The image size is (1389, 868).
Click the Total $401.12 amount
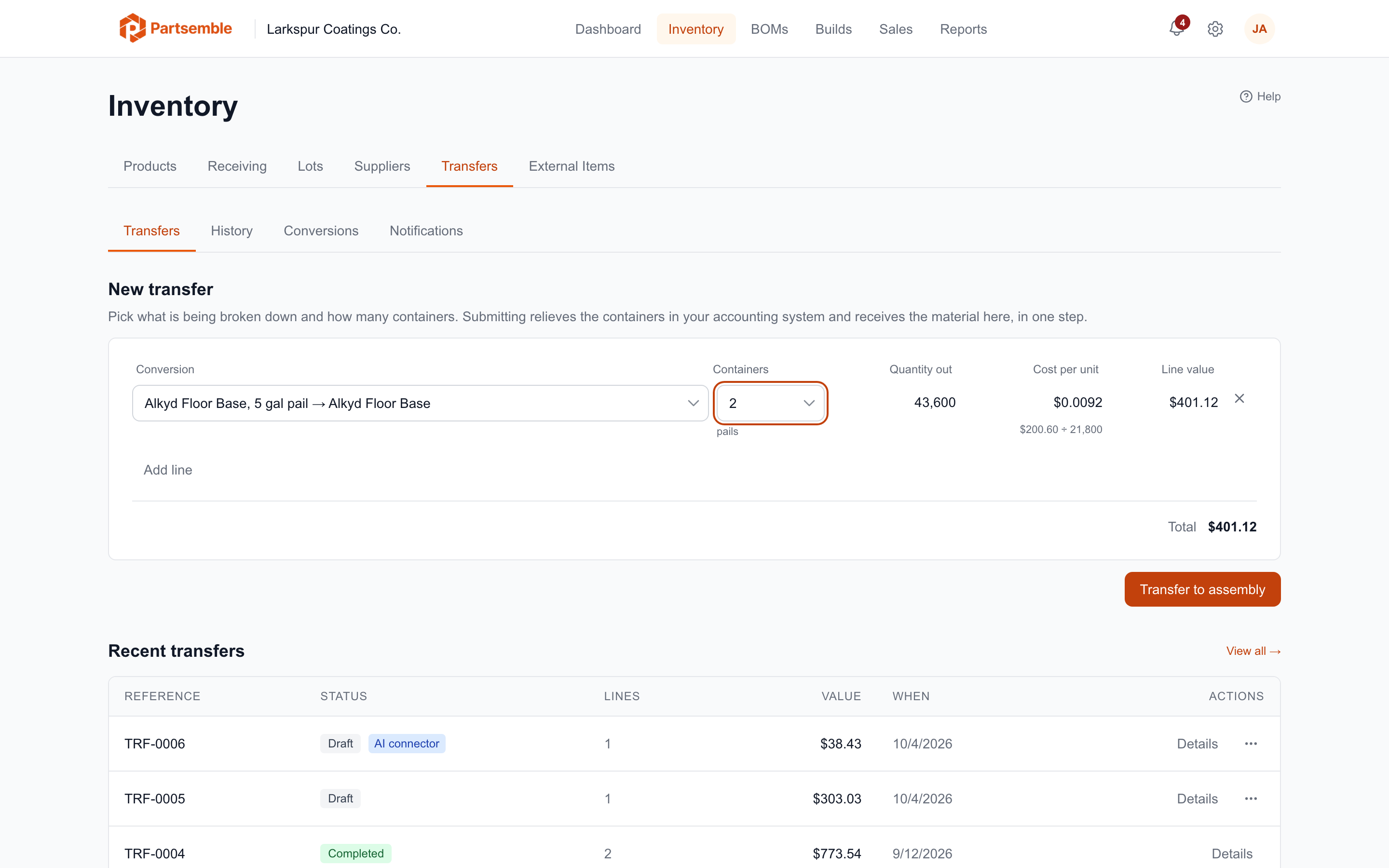(x=1232, y=527)
